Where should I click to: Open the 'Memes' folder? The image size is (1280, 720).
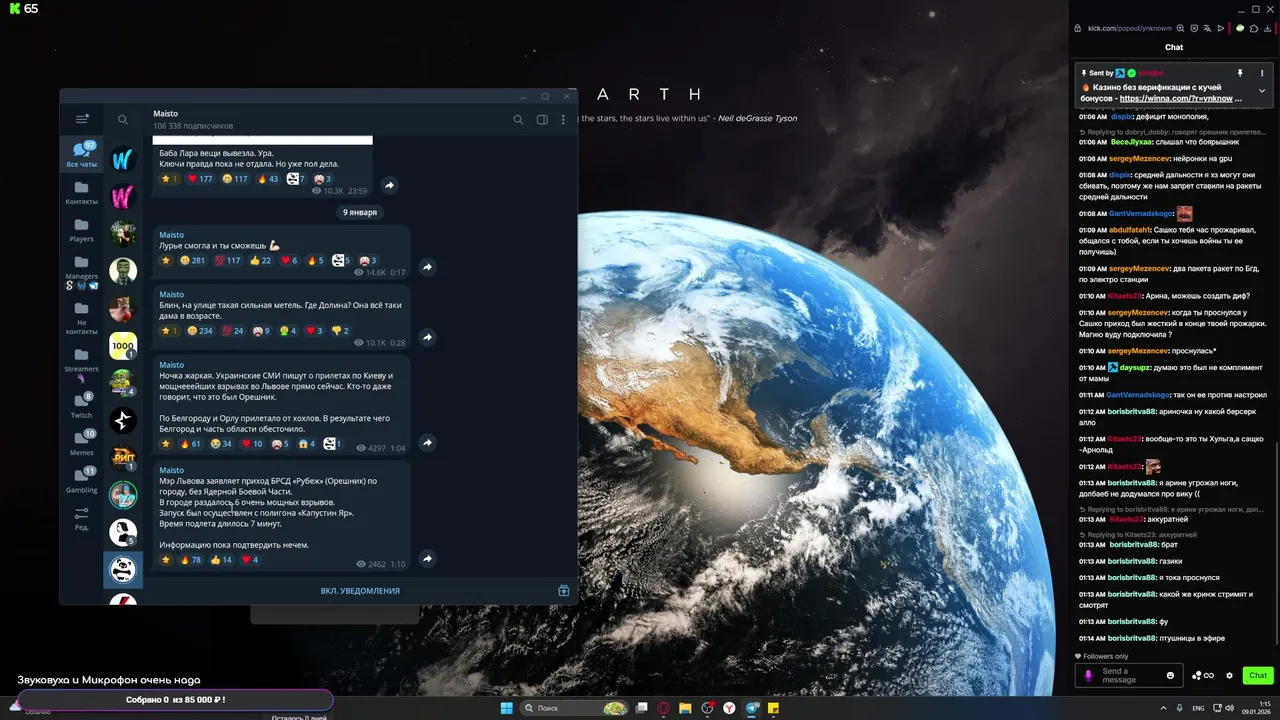click(82, 443)
